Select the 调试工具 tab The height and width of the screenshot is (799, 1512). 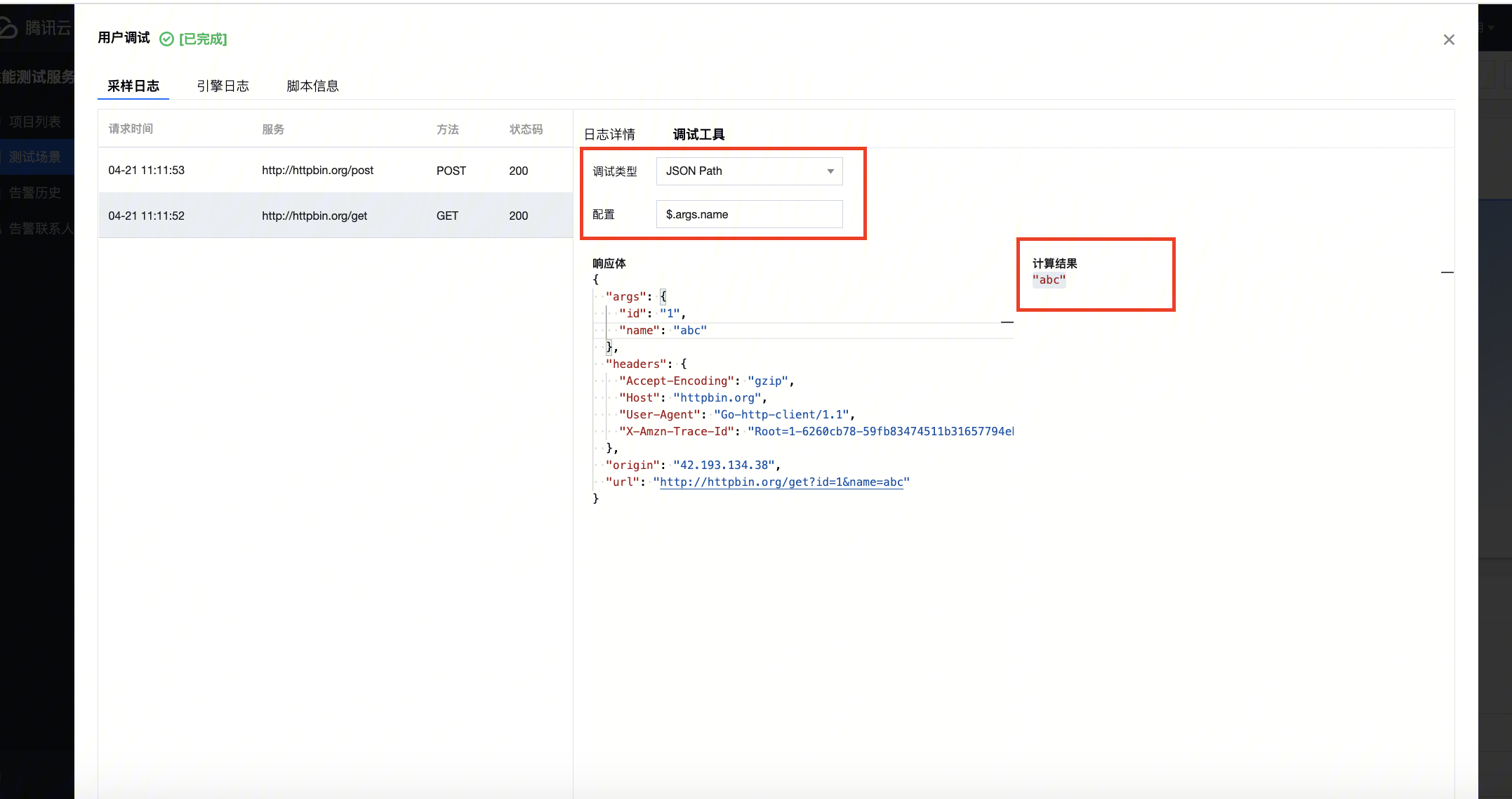[698, 134]
